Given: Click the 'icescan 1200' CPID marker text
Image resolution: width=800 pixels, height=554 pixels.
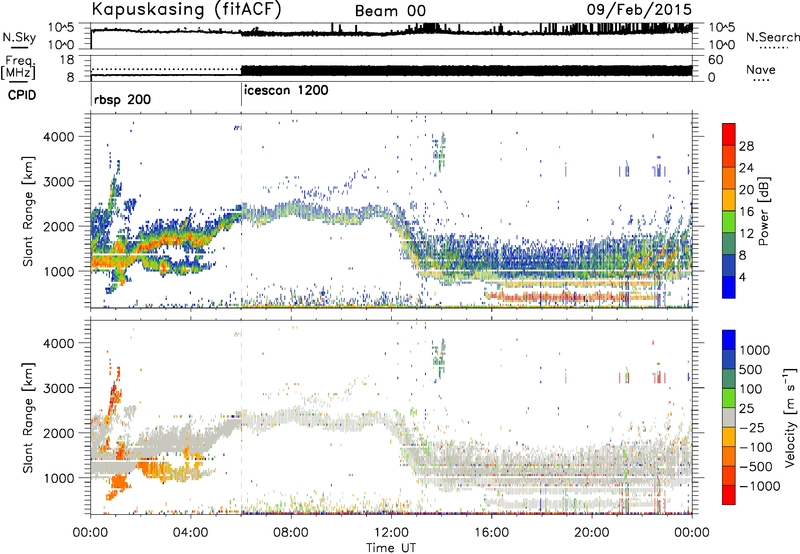Looking at the screenshot, I should [x=286, y=90].
